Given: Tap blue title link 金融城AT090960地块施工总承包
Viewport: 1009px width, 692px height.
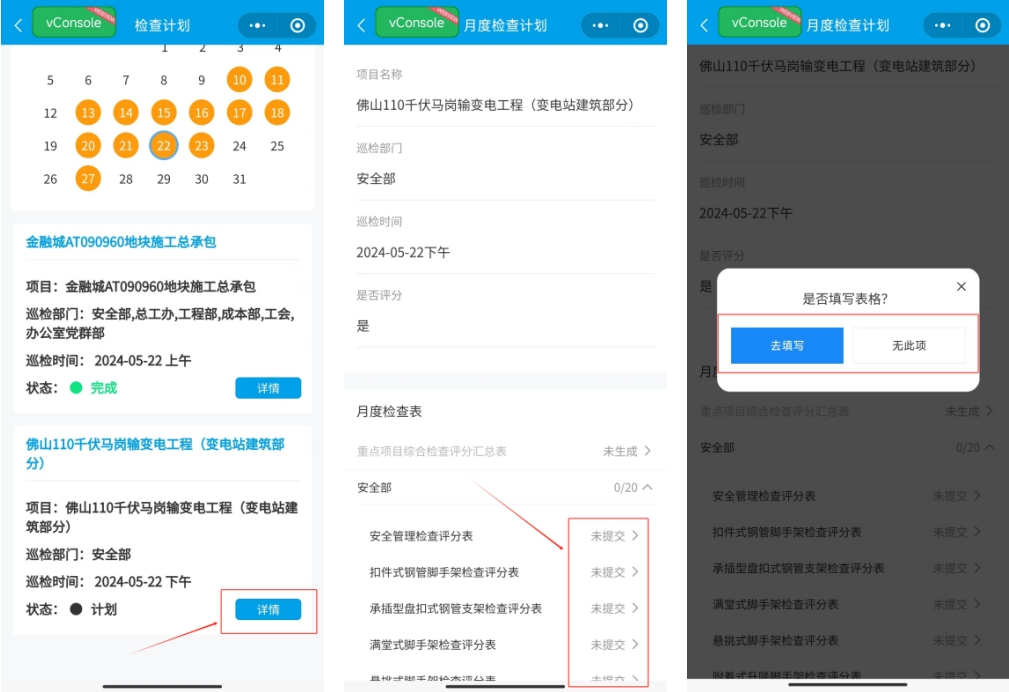Looking at the screenshot, I should [x=121, y=242].
